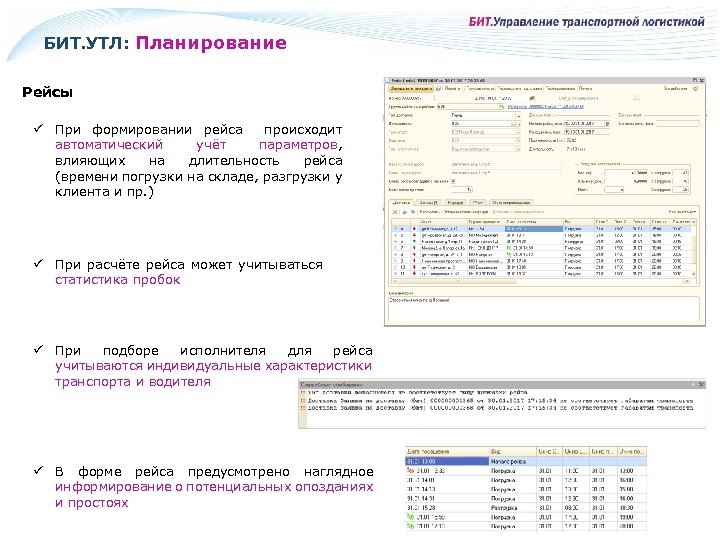
Task: Select the first 'Доставка' tab above the table
Action: 401,202
